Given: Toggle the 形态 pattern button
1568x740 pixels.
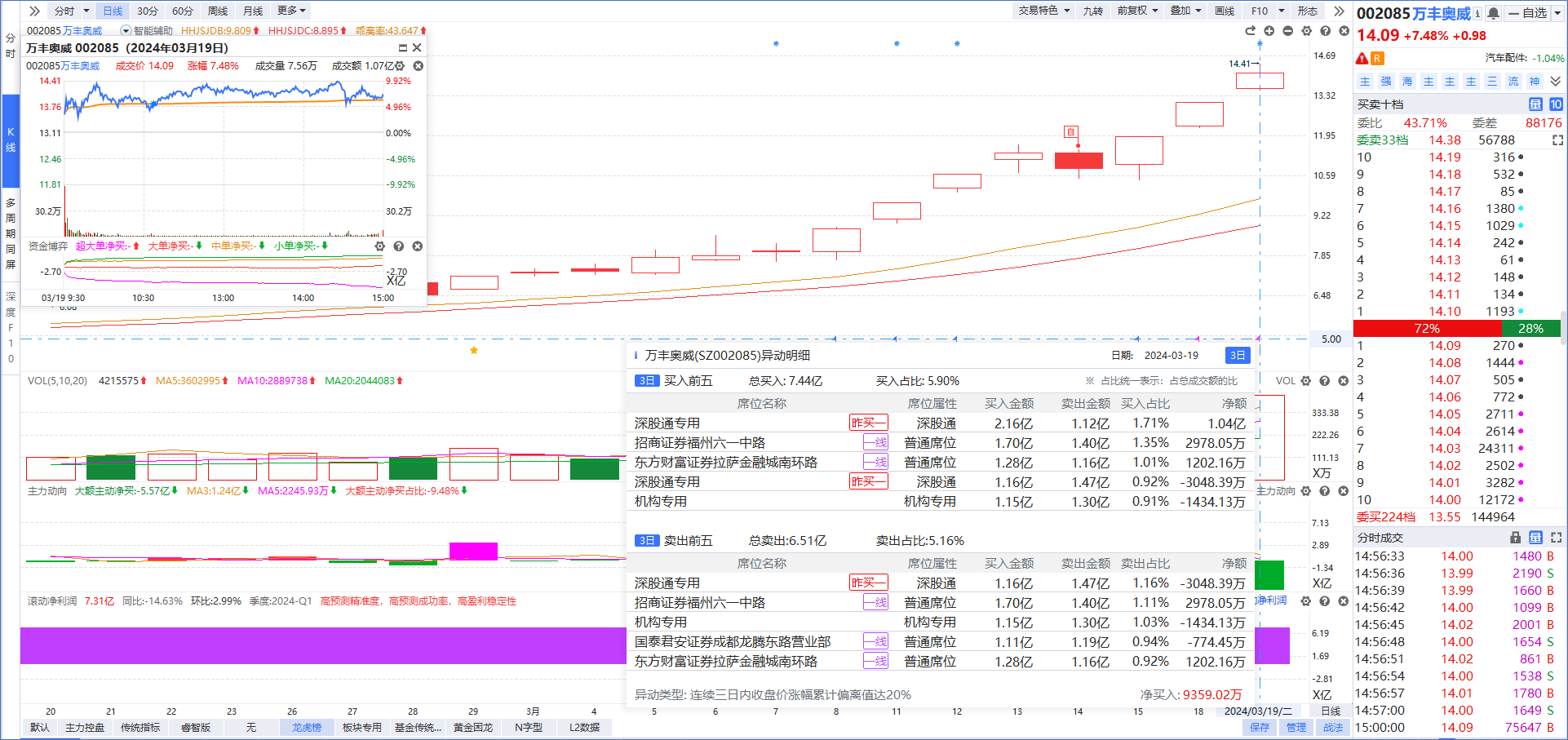Looking at the screenshot, I should click(1308, 11).
